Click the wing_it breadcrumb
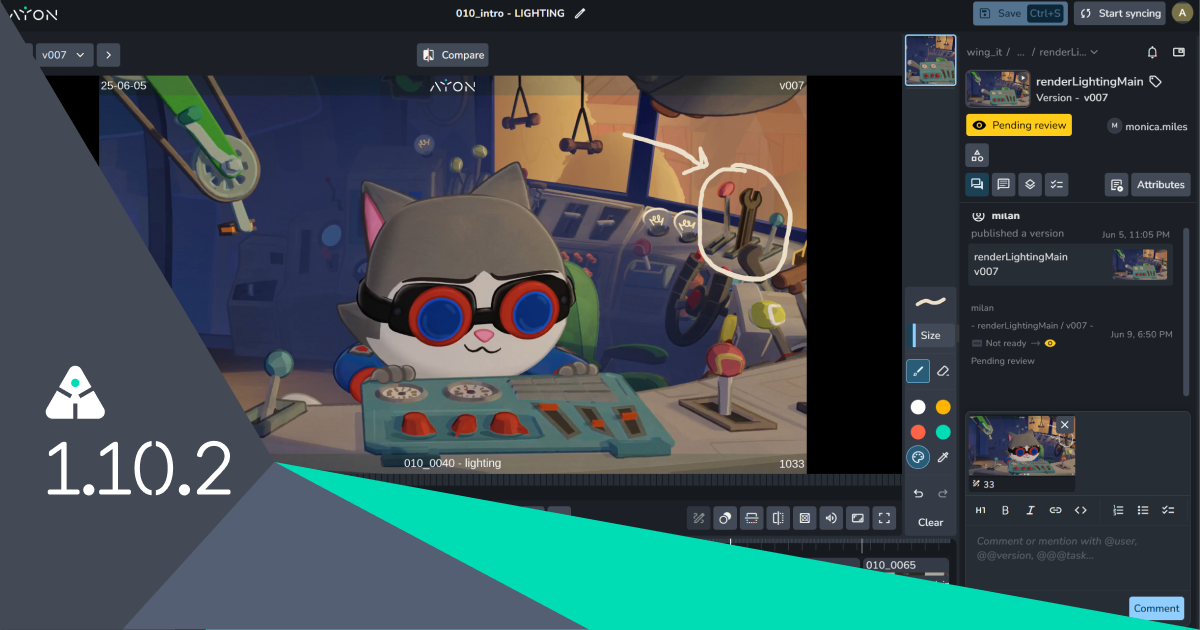 coord(984,52)
